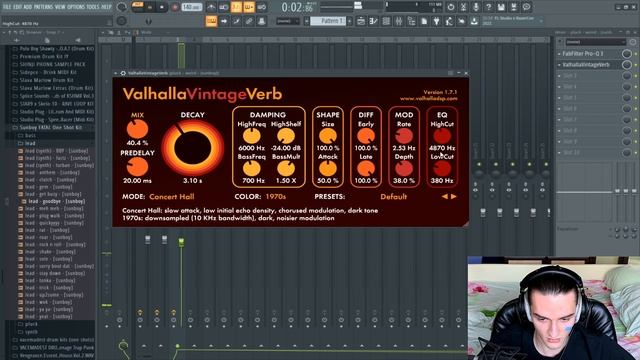Open the PRESETS menu showing Default
Viewport: 640px width, 360px height.
coord(393,196)
